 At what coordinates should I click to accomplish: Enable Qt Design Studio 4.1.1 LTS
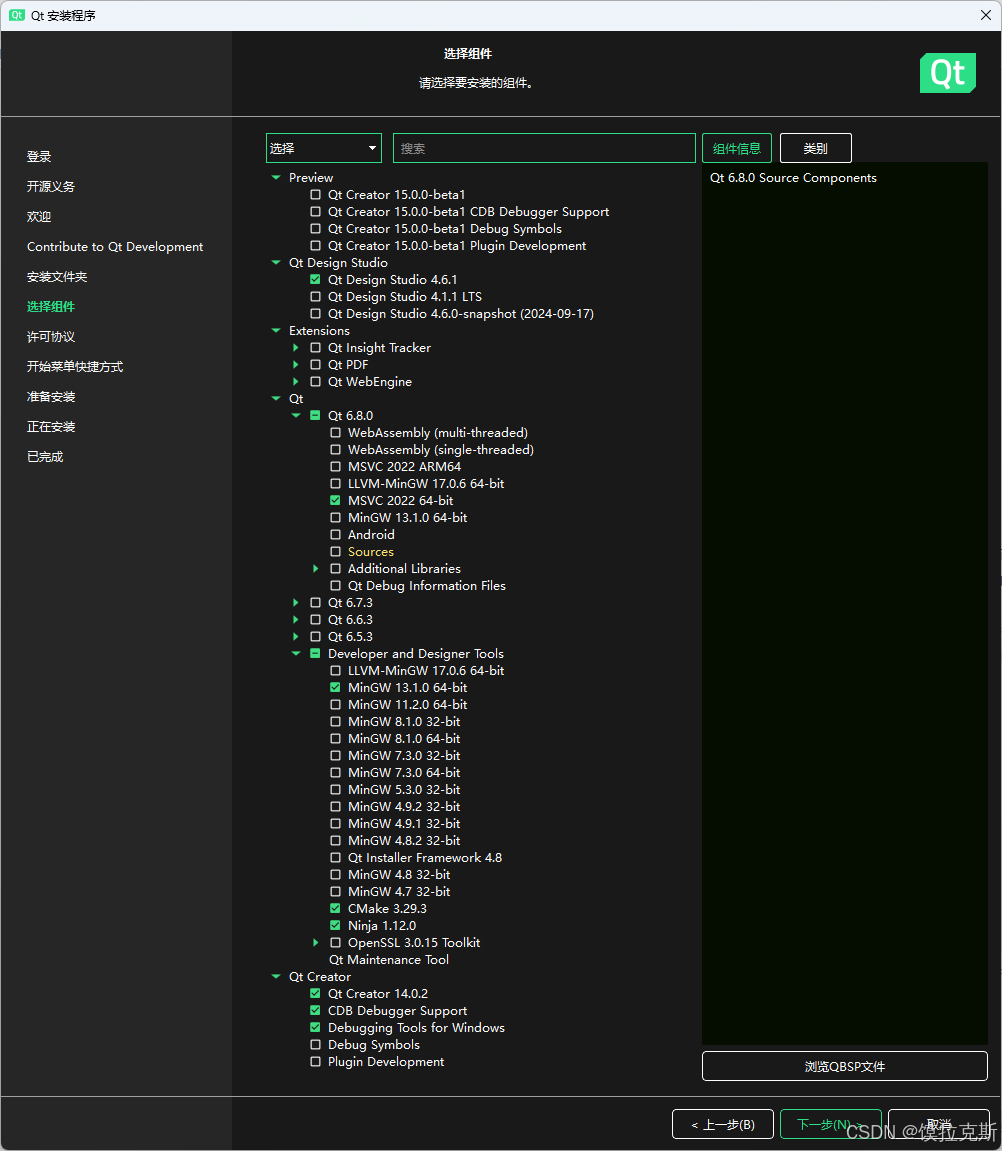[x=316, y=297]
